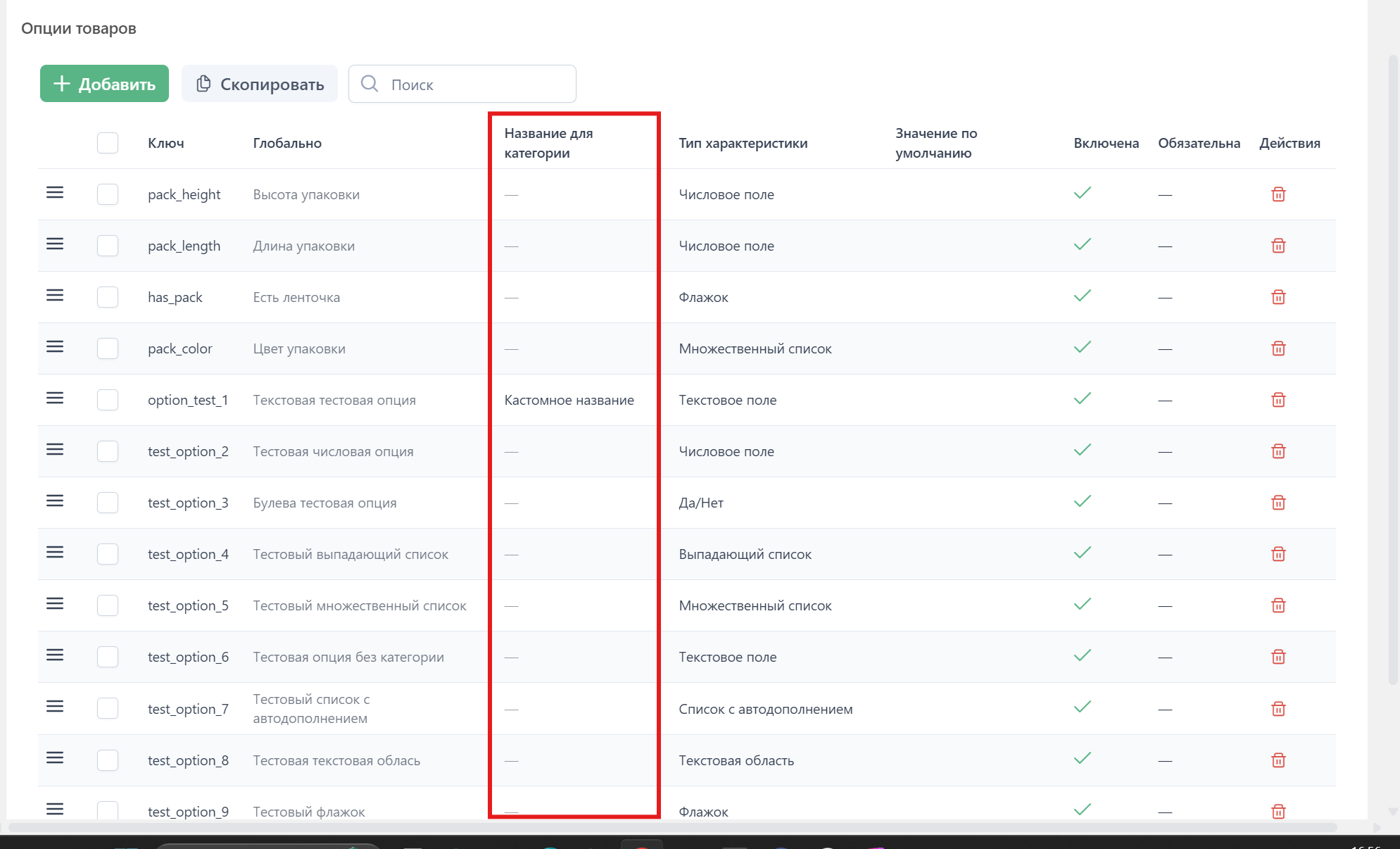Tick checkbox for test_option_6 row

[108, 657]
